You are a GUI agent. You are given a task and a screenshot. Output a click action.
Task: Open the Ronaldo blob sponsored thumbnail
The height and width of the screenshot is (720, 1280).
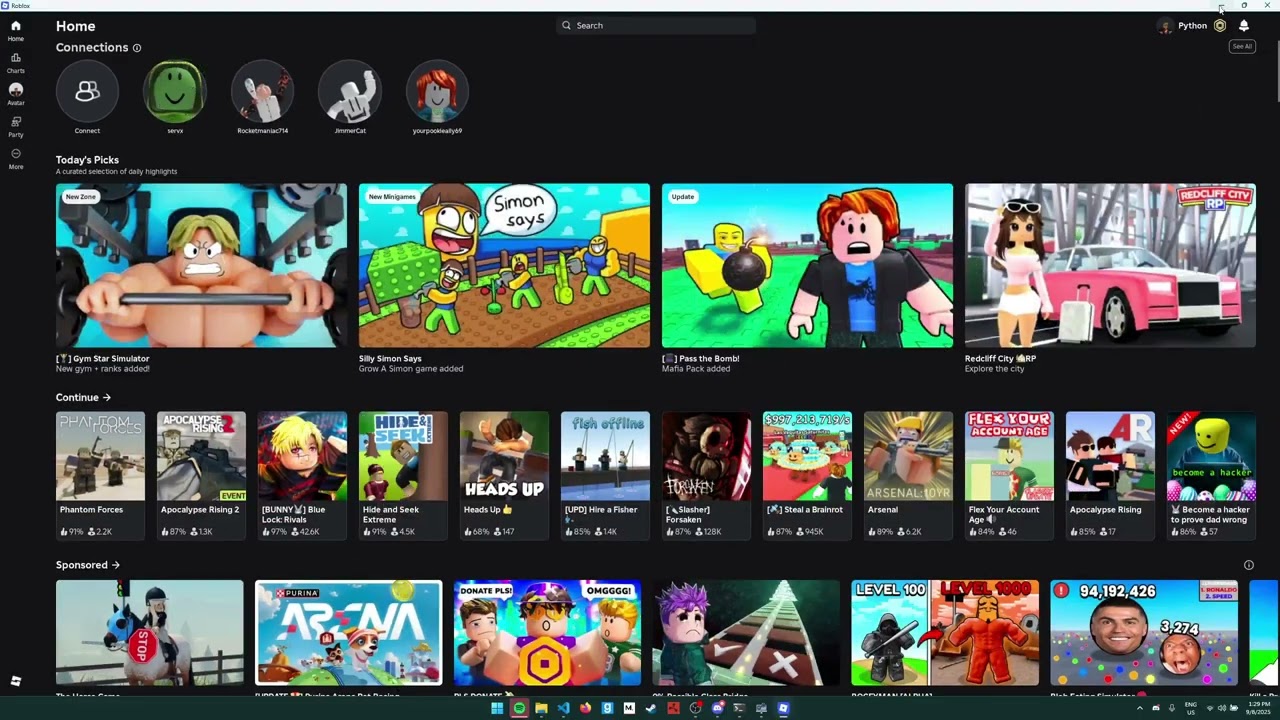tap(1144, 633)
